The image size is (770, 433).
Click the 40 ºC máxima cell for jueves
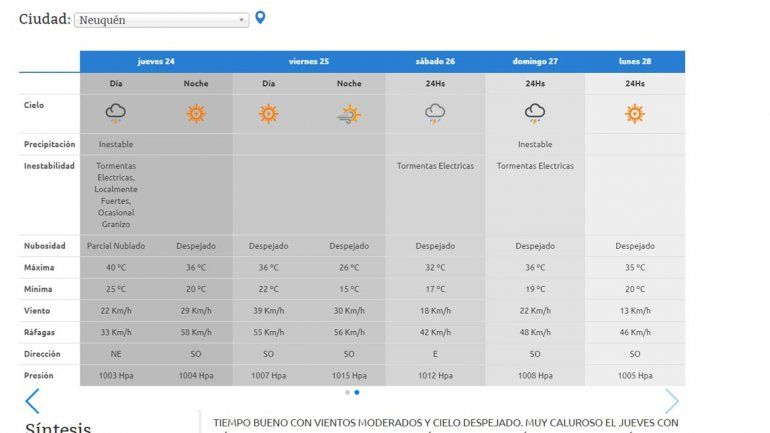(116, 267)
